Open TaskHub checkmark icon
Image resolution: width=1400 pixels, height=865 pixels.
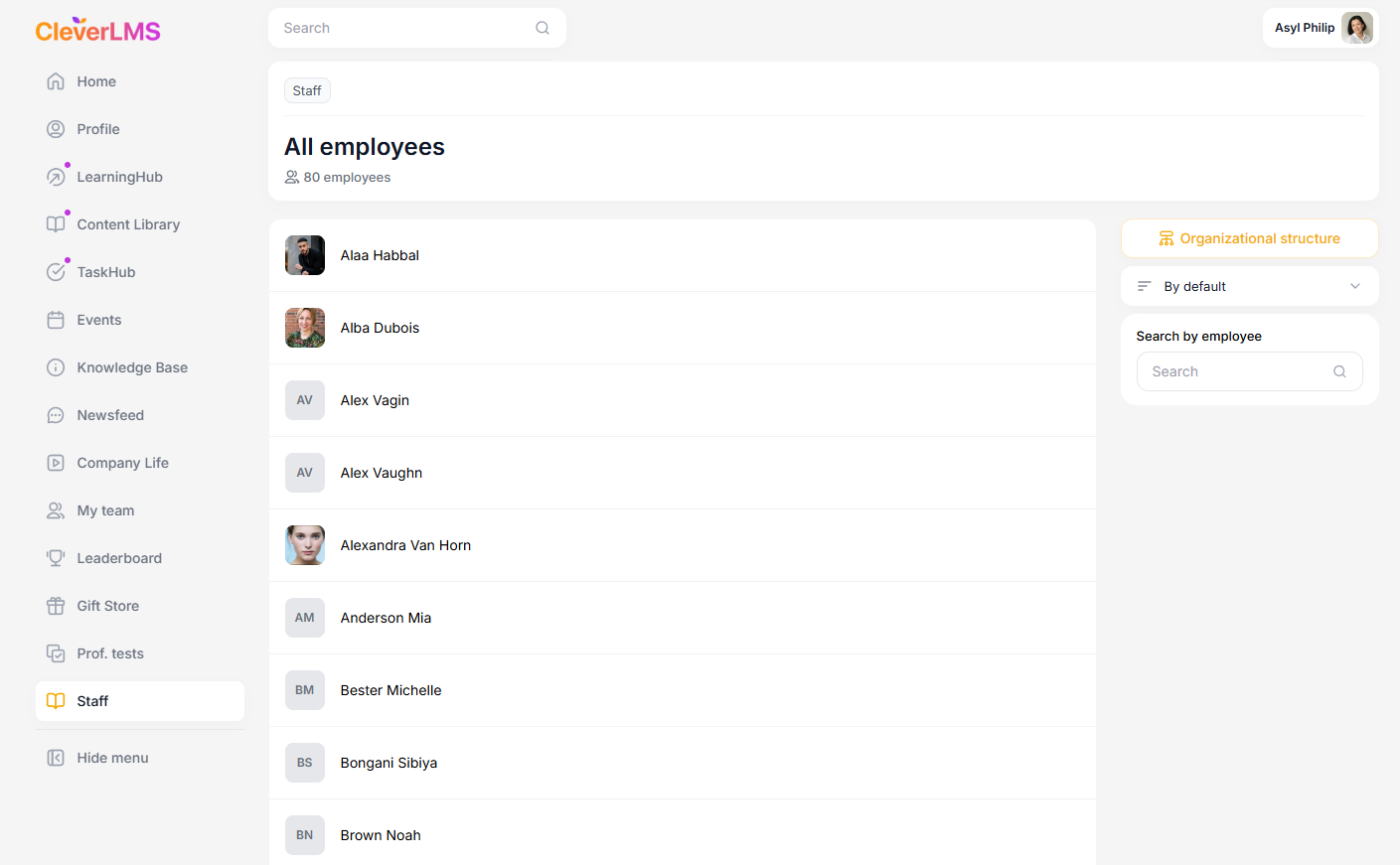[56, 272]
